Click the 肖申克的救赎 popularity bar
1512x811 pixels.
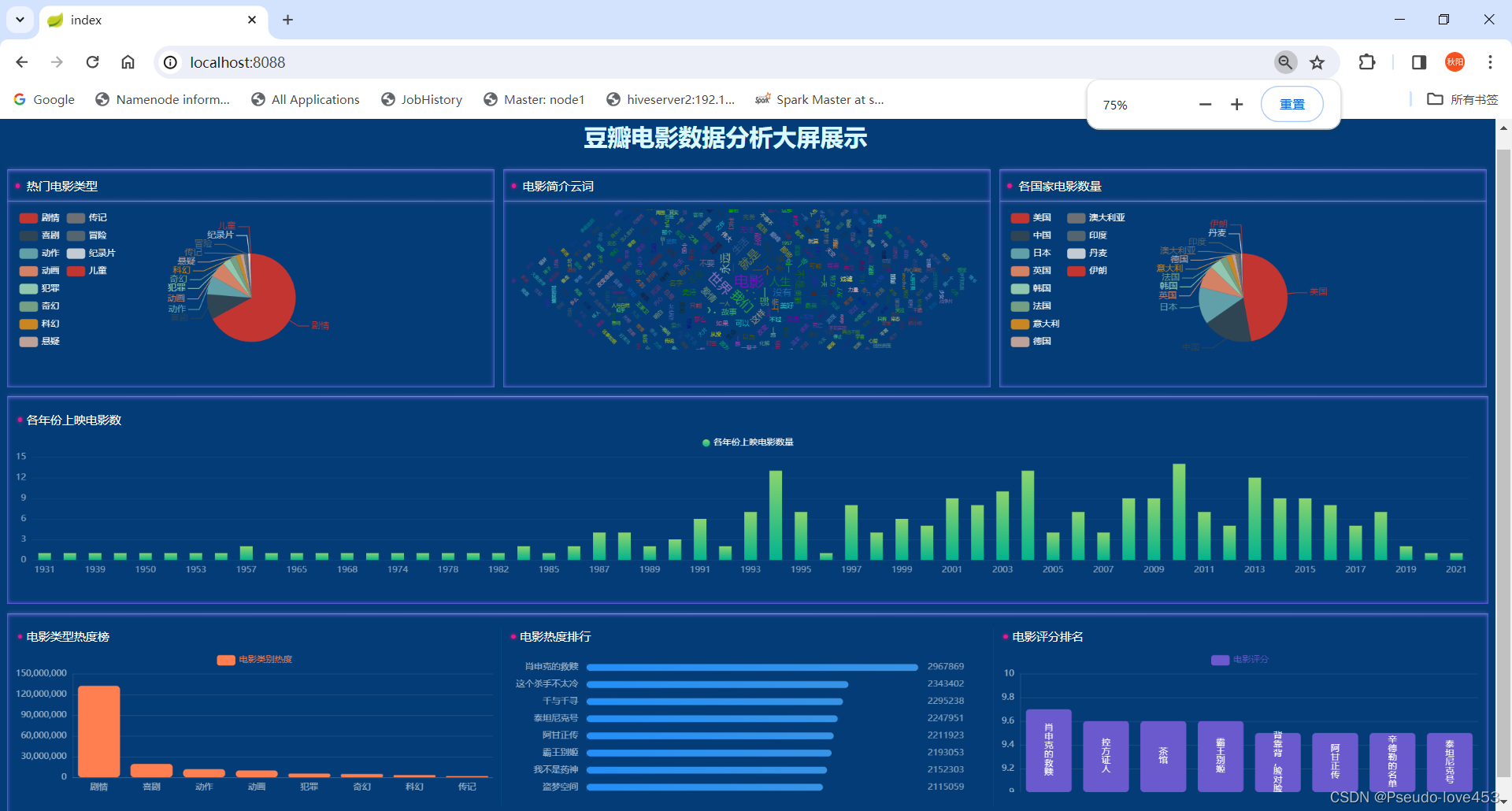pos(752,667)
